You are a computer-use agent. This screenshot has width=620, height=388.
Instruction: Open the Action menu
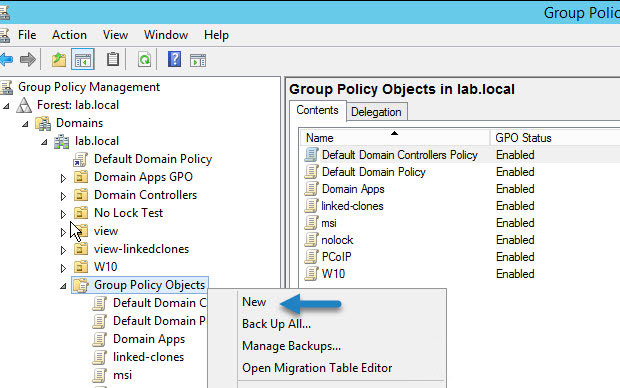tap(69, 35)
